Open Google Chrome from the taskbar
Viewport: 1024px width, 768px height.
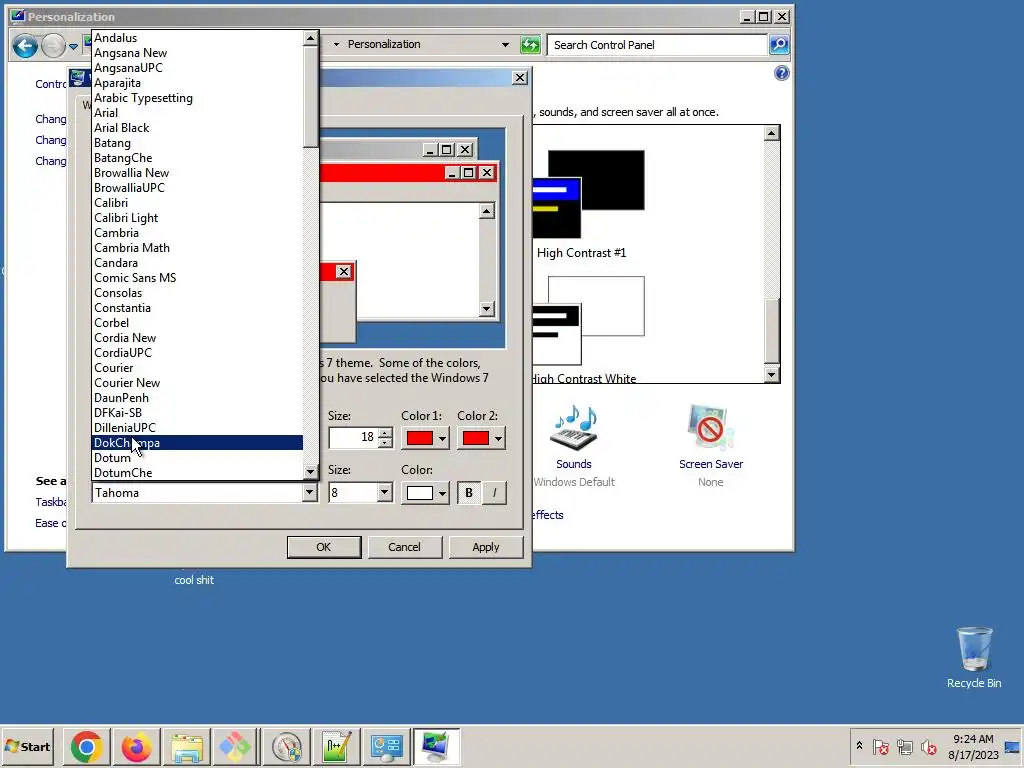[87, 746]
